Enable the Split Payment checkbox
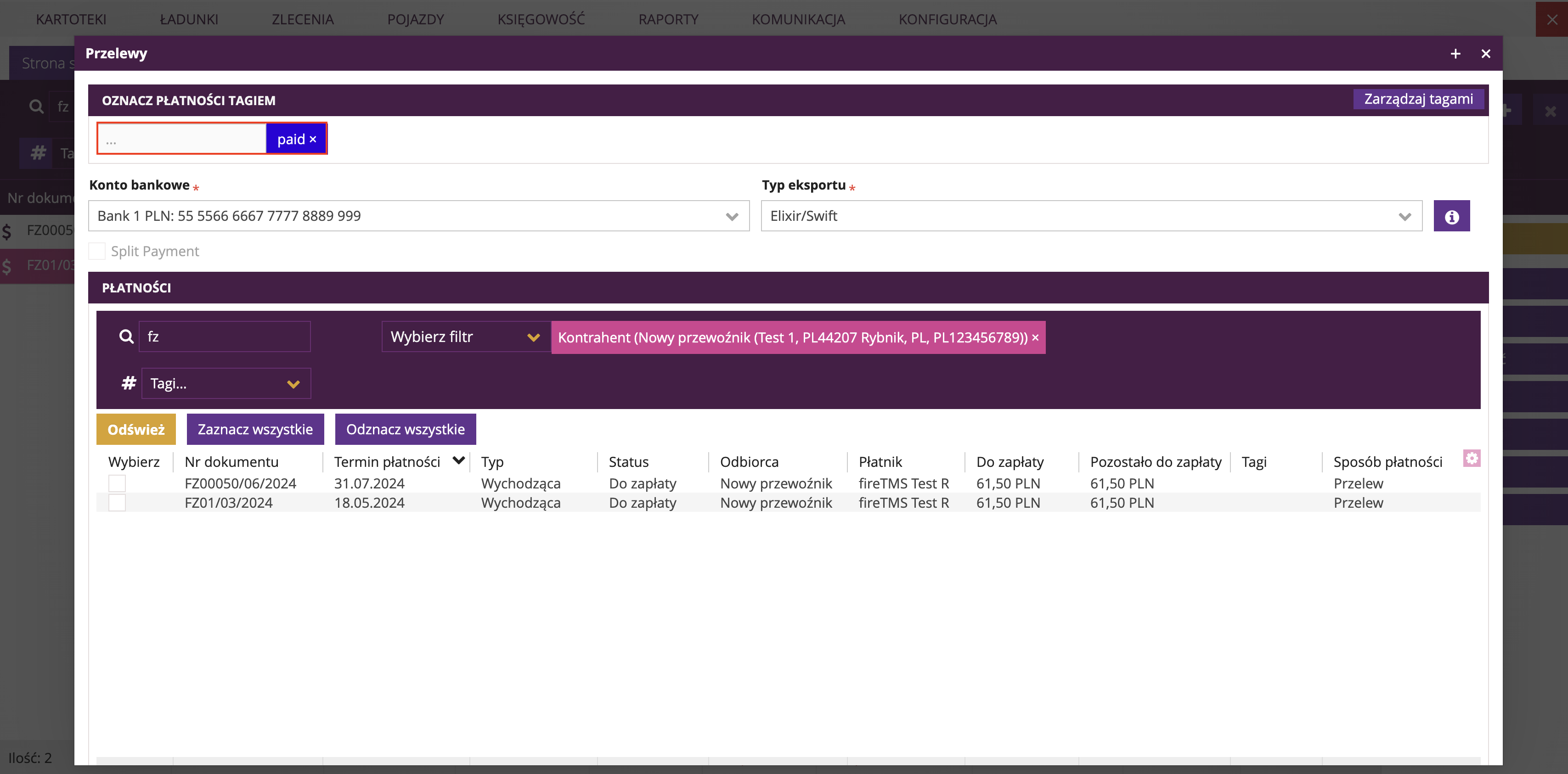 click(x=97, y=251)
